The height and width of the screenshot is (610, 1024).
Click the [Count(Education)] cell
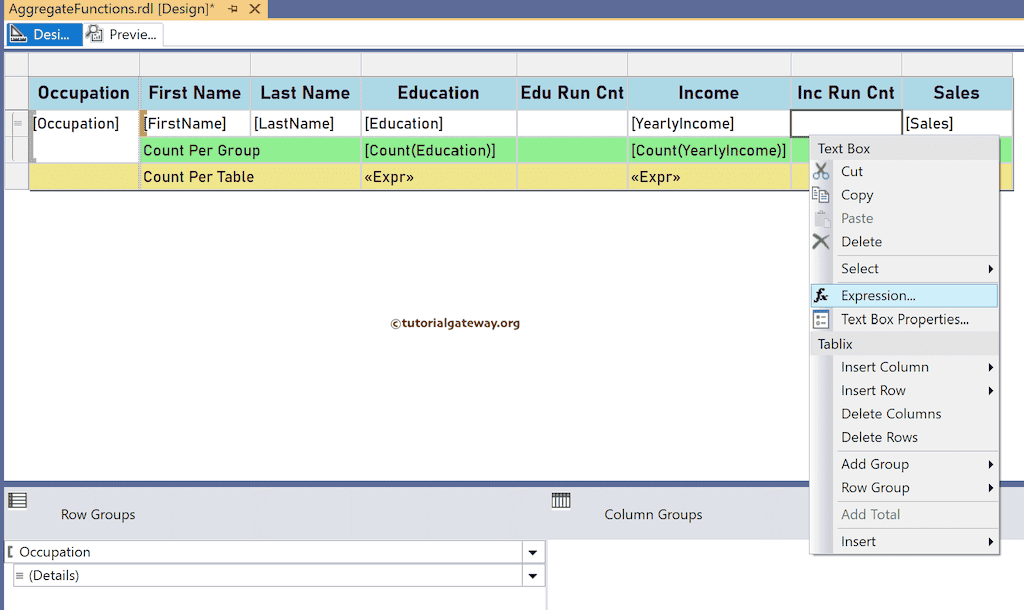coord(439,150)
